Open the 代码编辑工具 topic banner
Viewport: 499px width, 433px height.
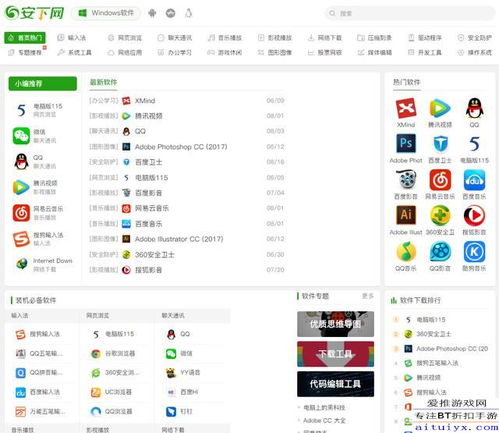pyautogui.click(x=335, y=384)
